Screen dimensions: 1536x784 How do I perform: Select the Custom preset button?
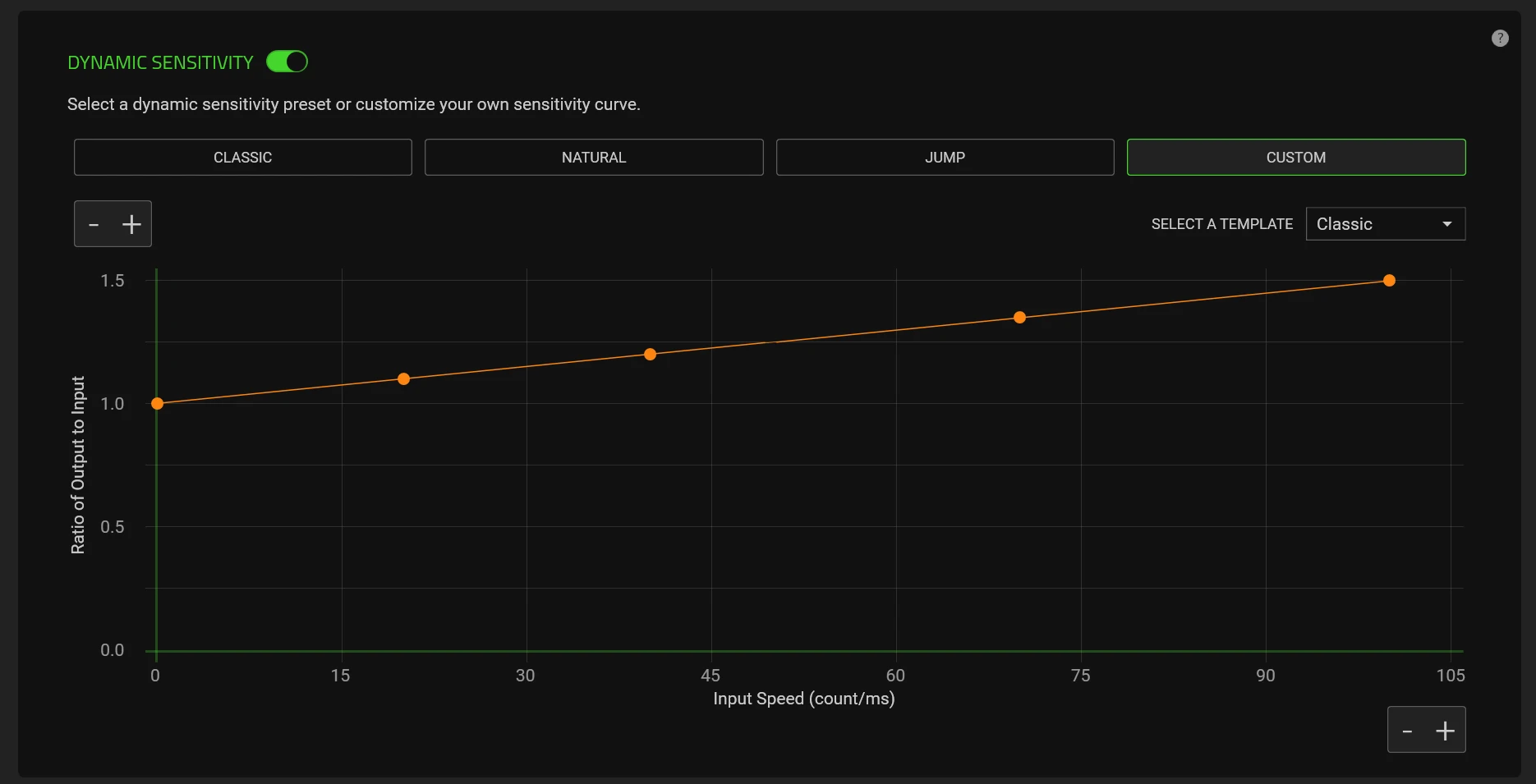point(1295,157)
